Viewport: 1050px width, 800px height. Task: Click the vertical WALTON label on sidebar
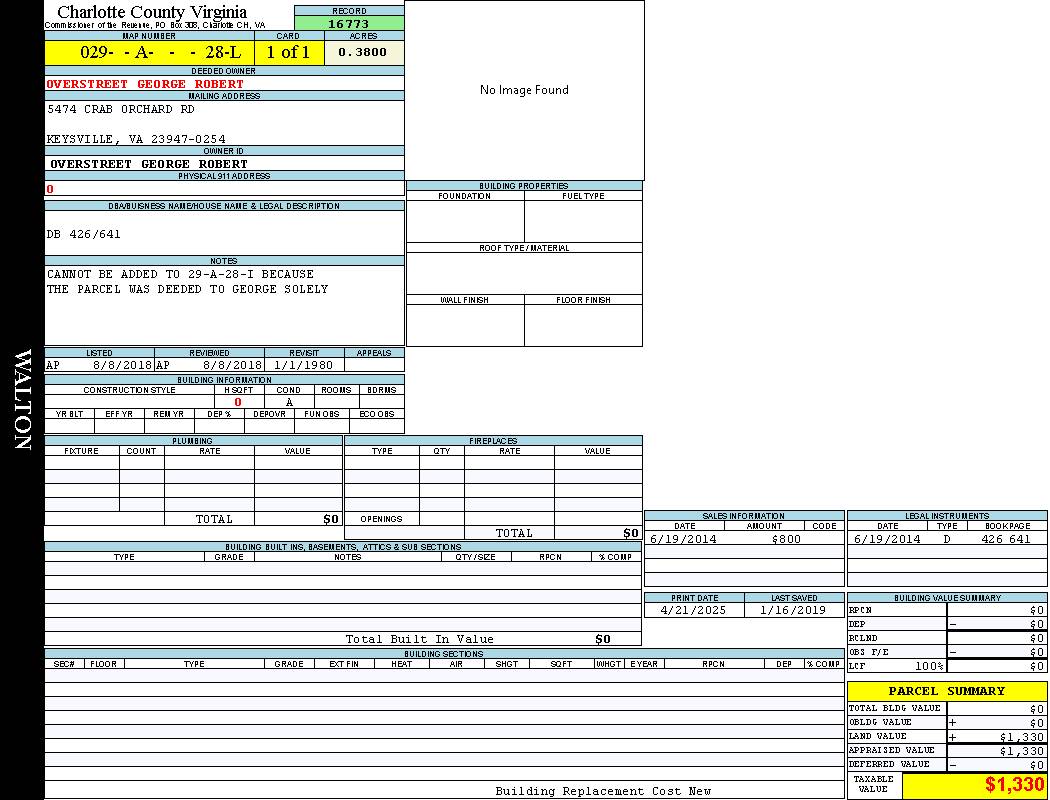coord(22,400)
